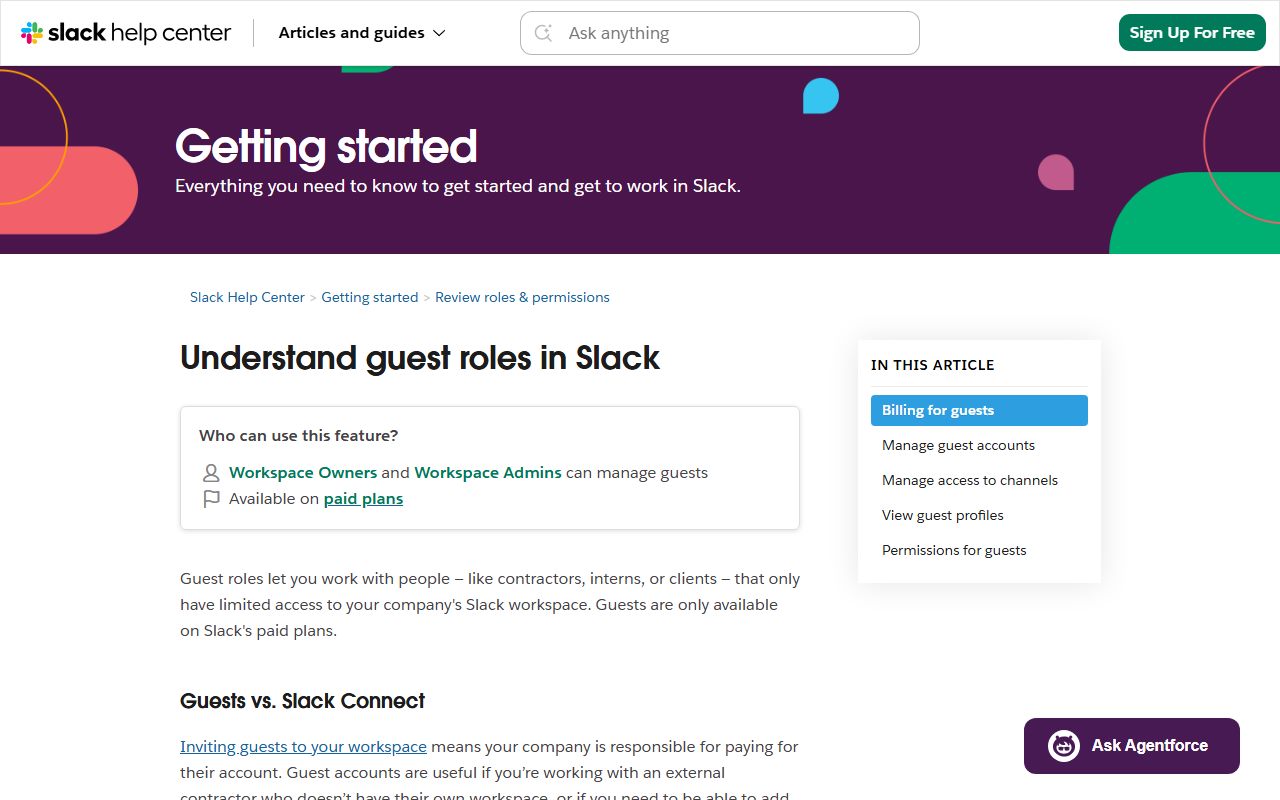Click the Agentforce robot icon

pos(1064,746)
